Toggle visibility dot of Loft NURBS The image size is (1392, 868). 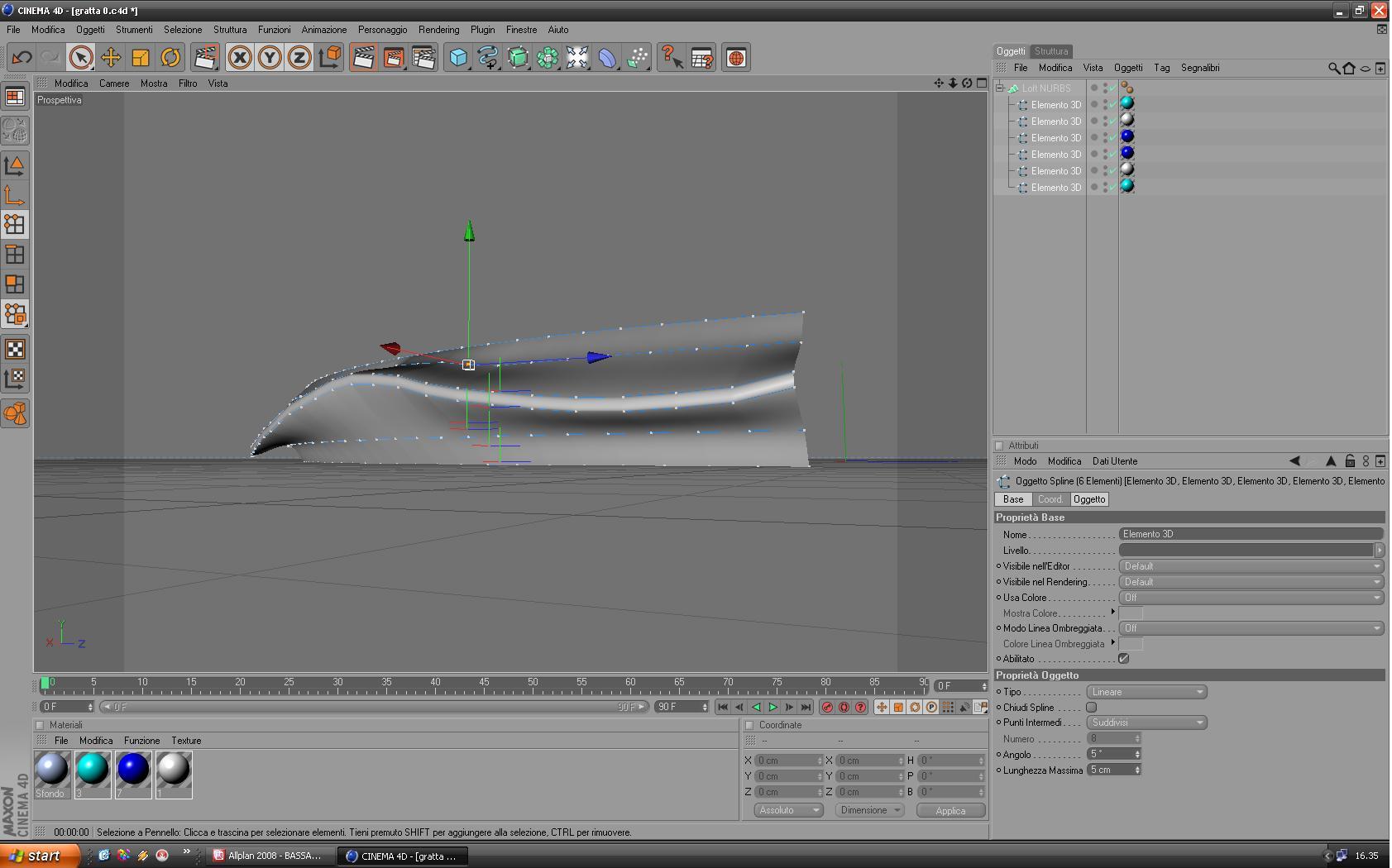[1094, 87]
